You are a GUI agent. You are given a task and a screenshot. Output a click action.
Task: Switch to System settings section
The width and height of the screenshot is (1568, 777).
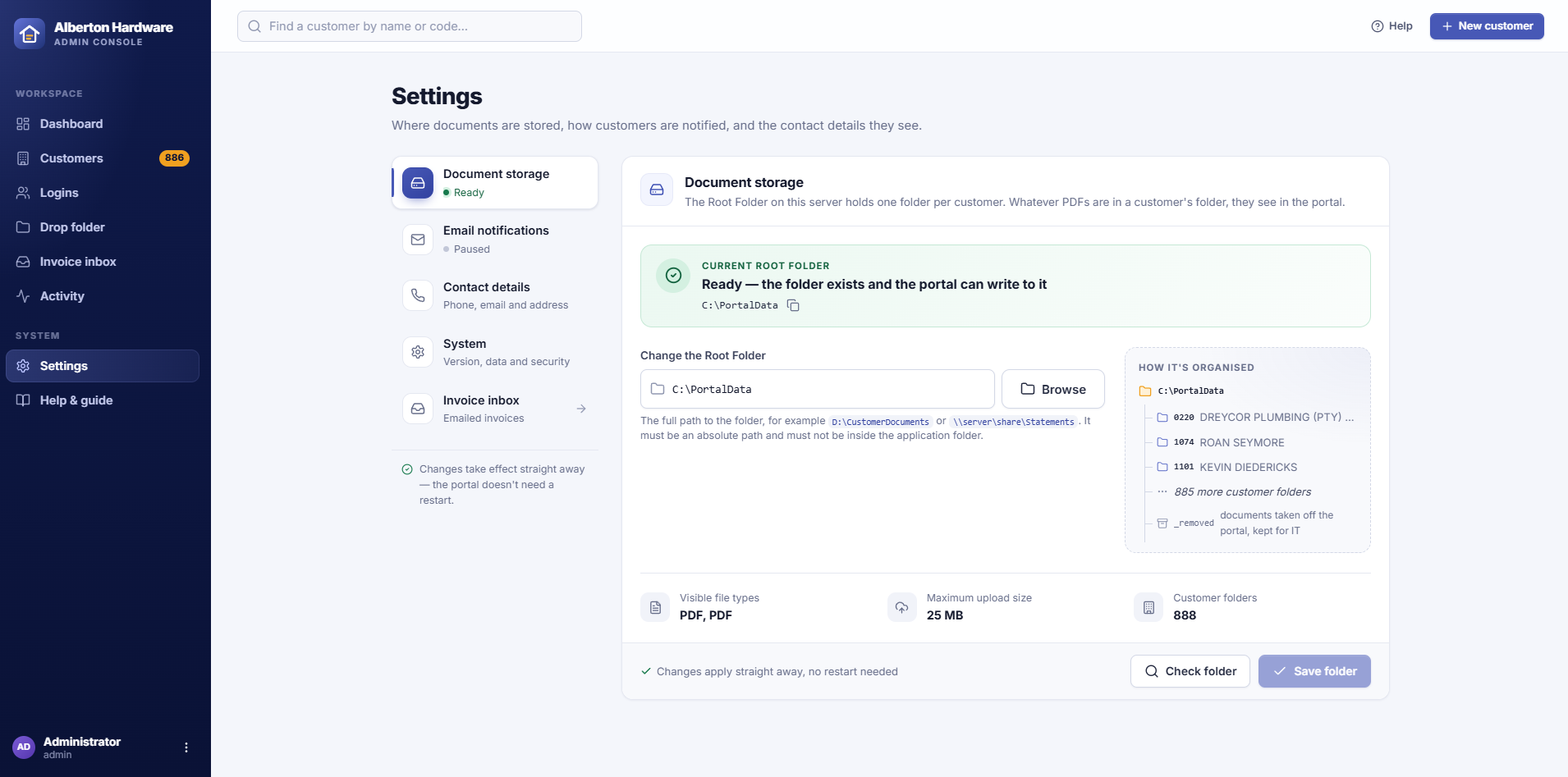[495, 352]
